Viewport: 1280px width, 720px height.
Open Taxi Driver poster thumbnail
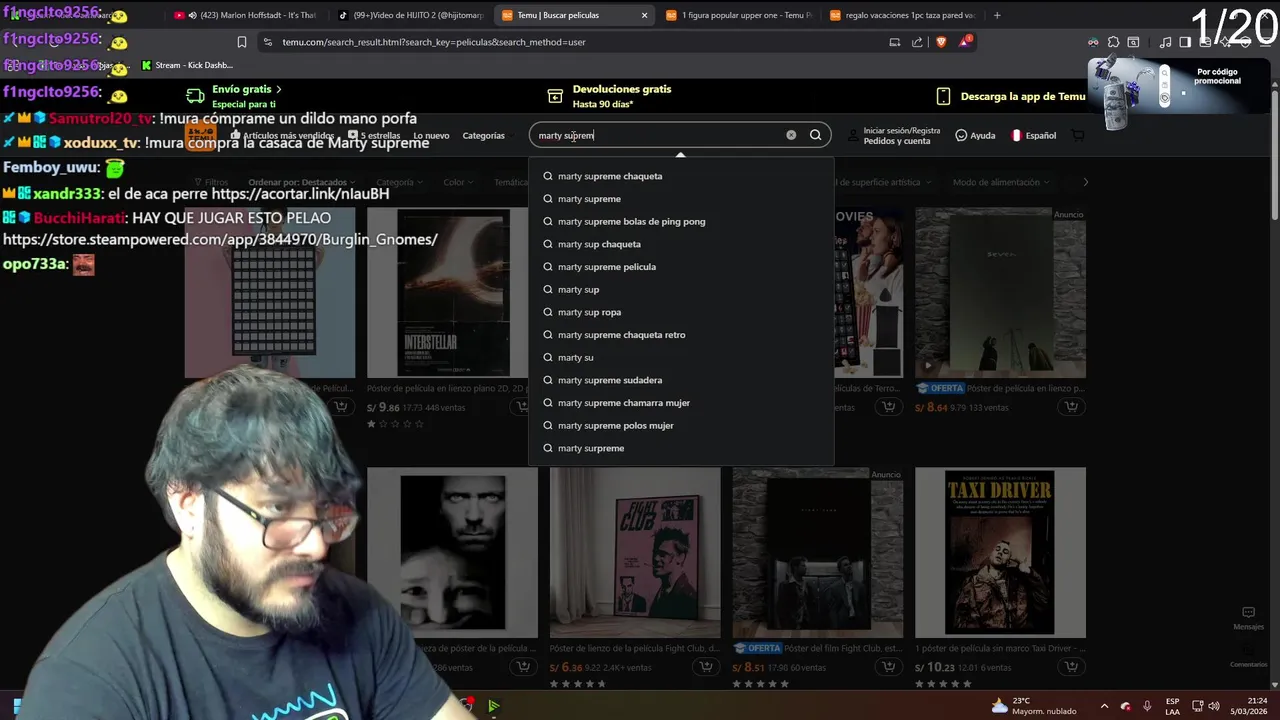(1000, 552)
